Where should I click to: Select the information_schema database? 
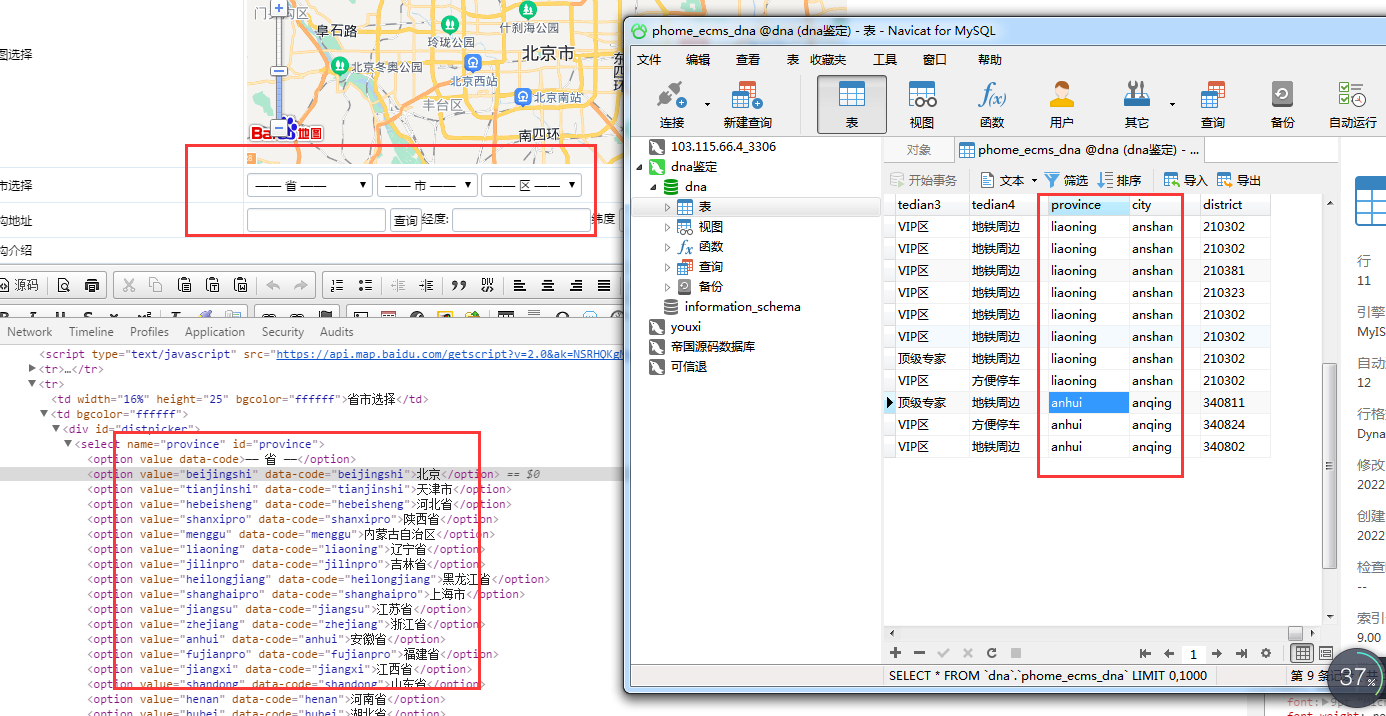click(x=742, y=307)
